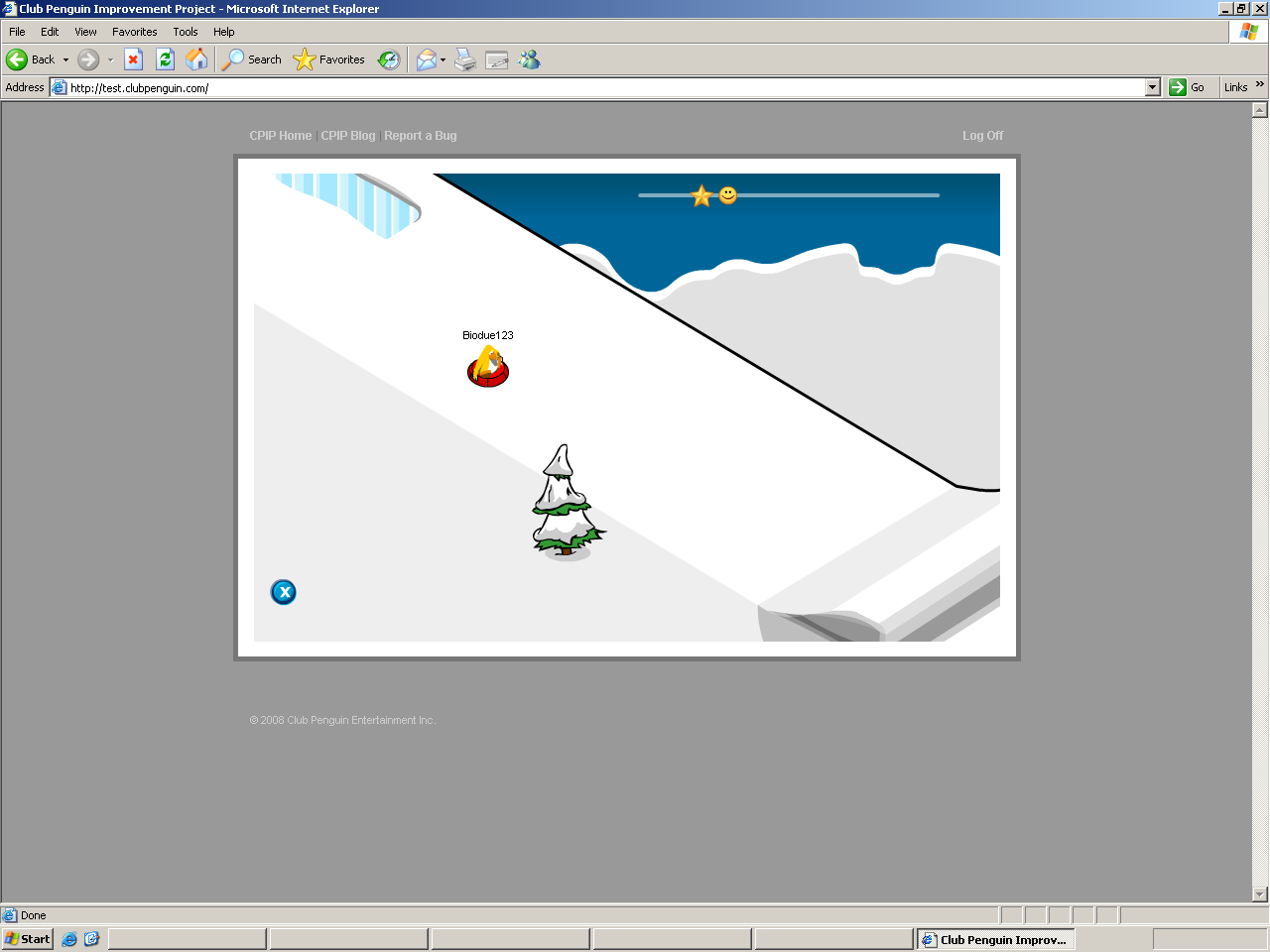Open the Help menu
The width and height of the screenshot is (1270, 952).
(224, 32)
